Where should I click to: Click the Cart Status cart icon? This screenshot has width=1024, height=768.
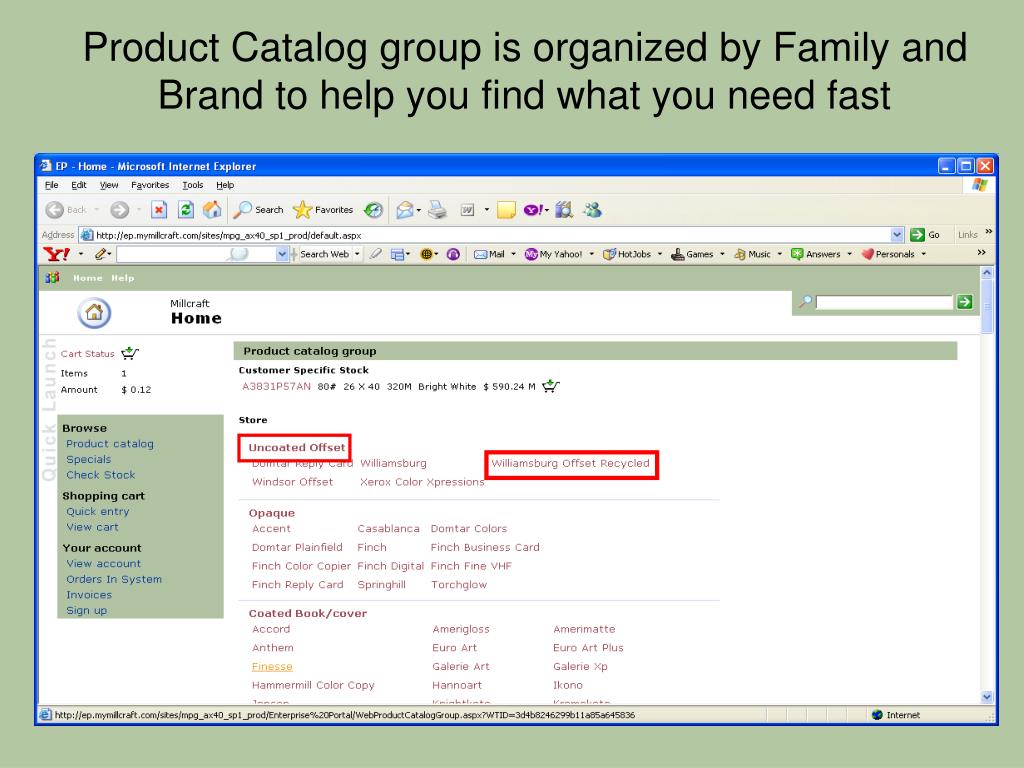click(130, 353)
